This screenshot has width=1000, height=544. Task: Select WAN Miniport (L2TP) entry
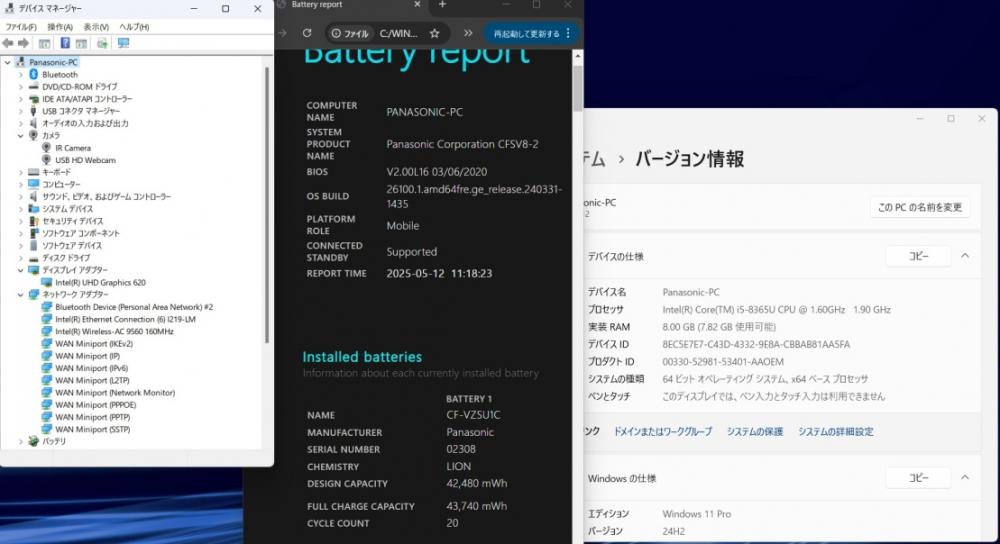tap(92, 381)
